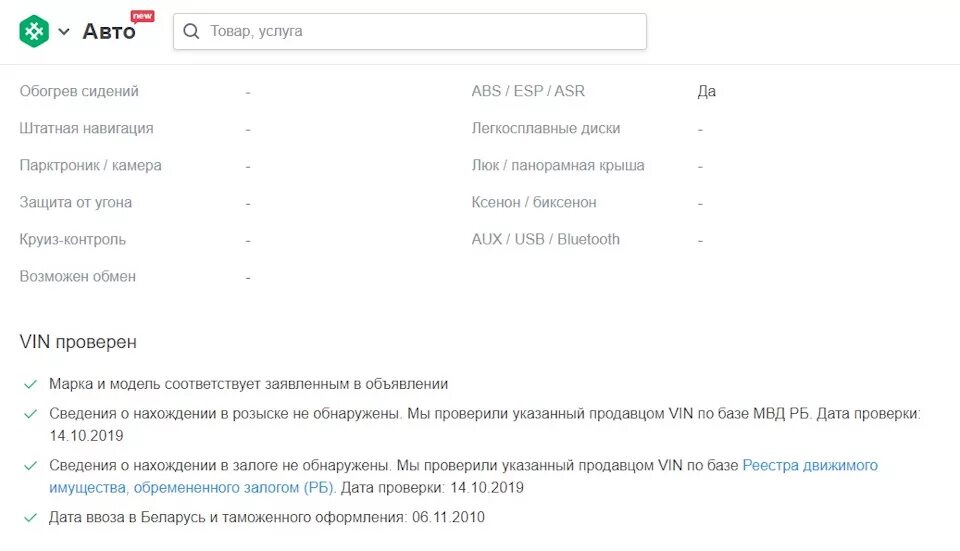Follow the обремененного залогом (РБ) link
Viewport: 960px width, 551px height.
(x=234, y=488)
